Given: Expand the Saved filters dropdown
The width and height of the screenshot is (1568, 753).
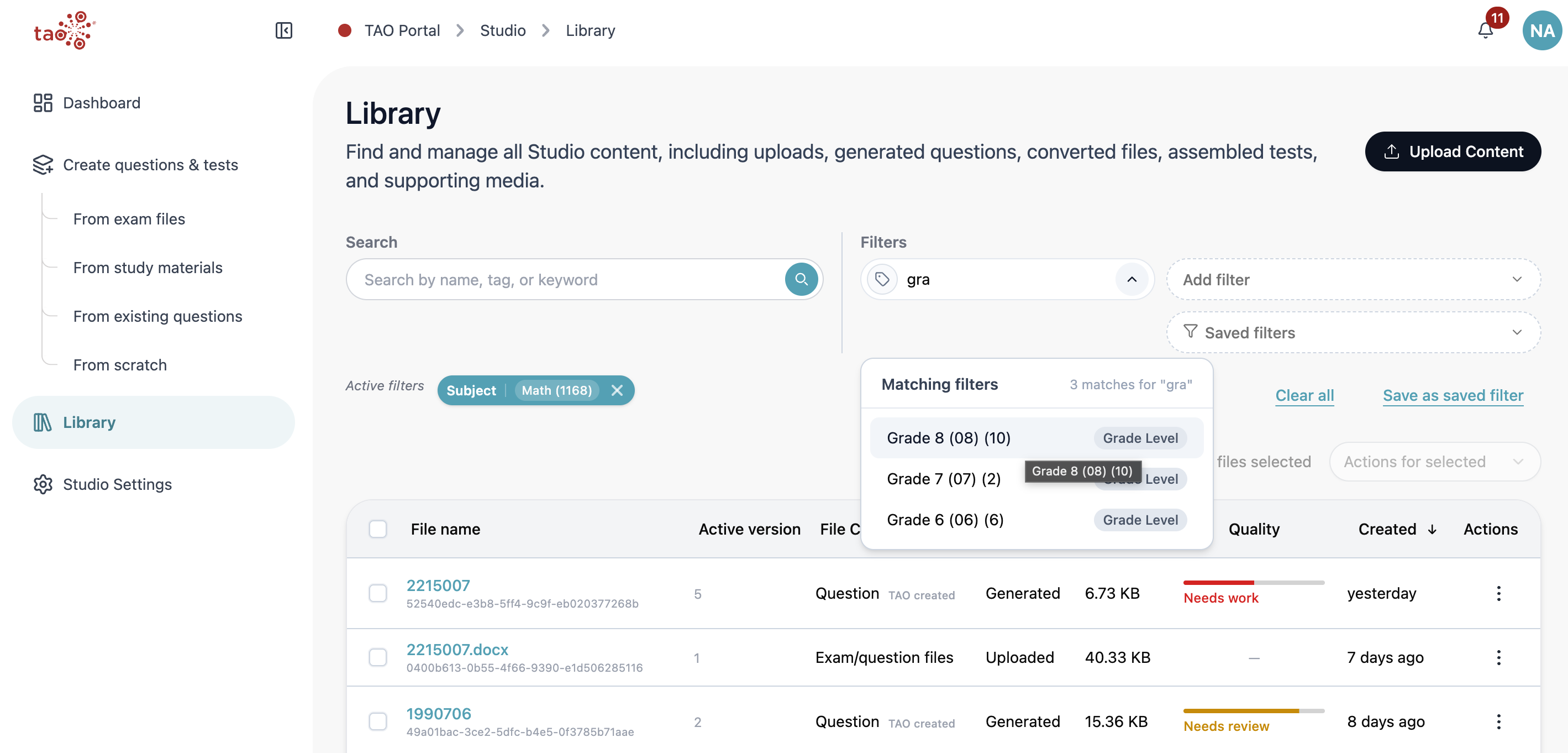Looking at the screenshot, I should coord(1353,332).
